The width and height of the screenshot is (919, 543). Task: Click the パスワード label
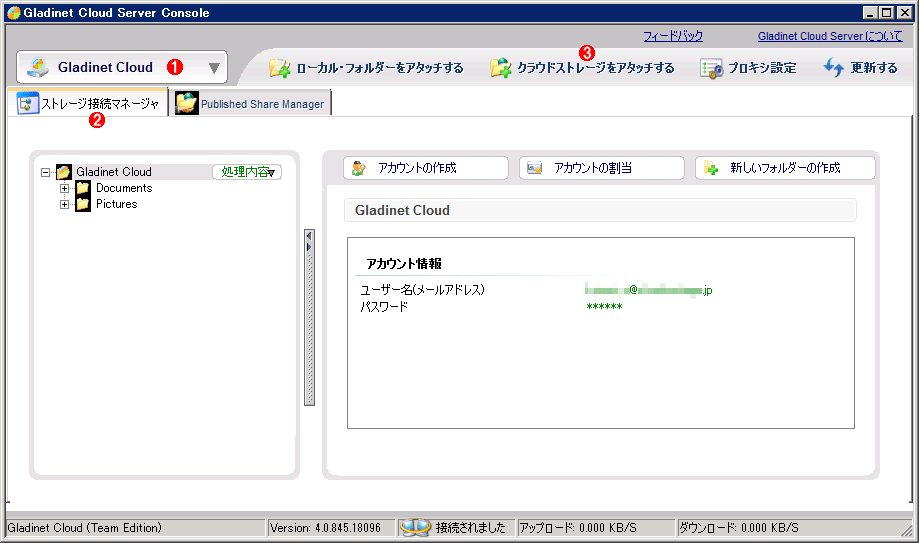[383, 307]
